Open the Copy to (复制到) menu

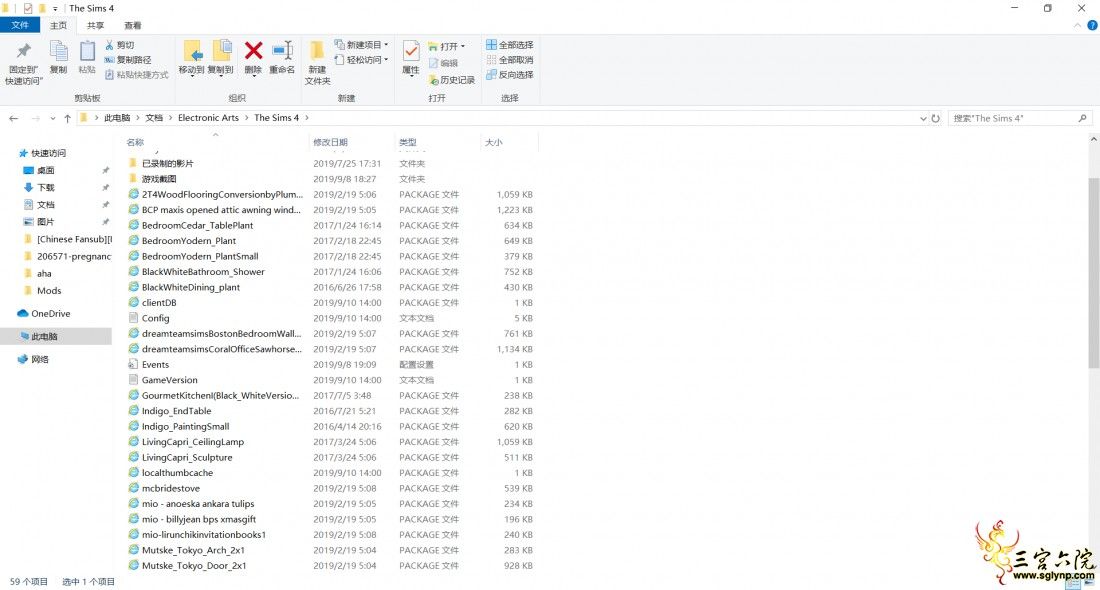(x=221, y=57)
